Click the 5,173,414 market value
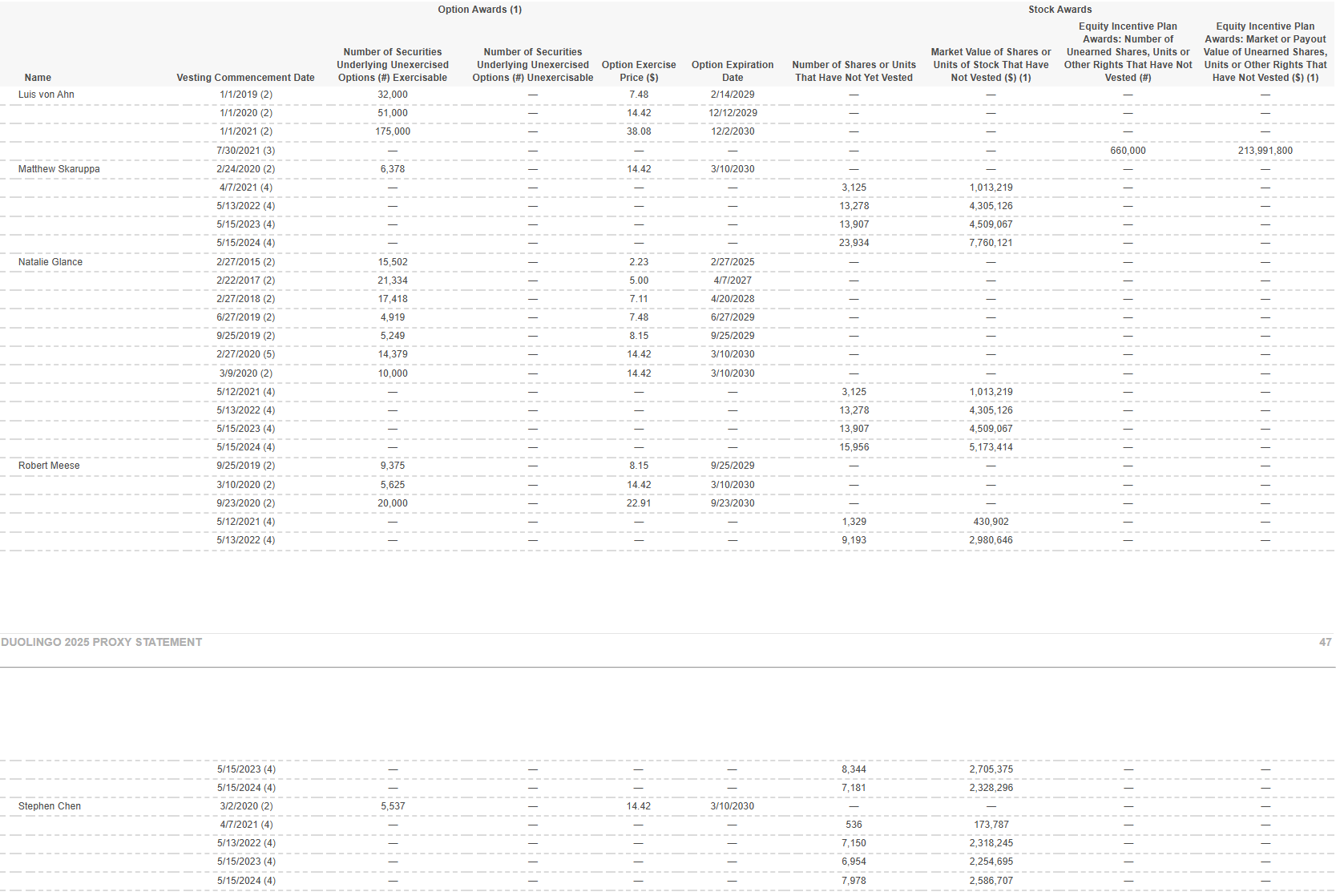Viewport: 1336px width, 896px height. pyautogui.click(x=991, y=447)
